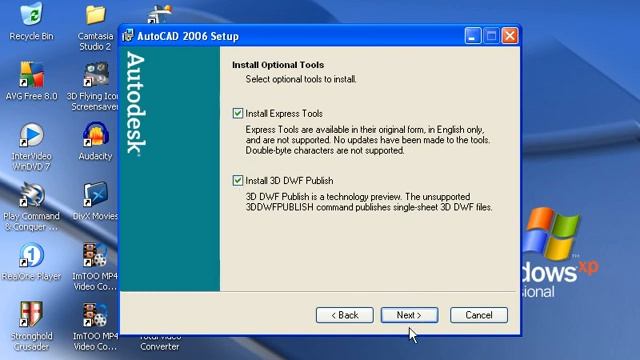Screen dimensions: 640x360
Task: Select the Camtasia Studio 2 folder icon
Action: pos(95,15)
